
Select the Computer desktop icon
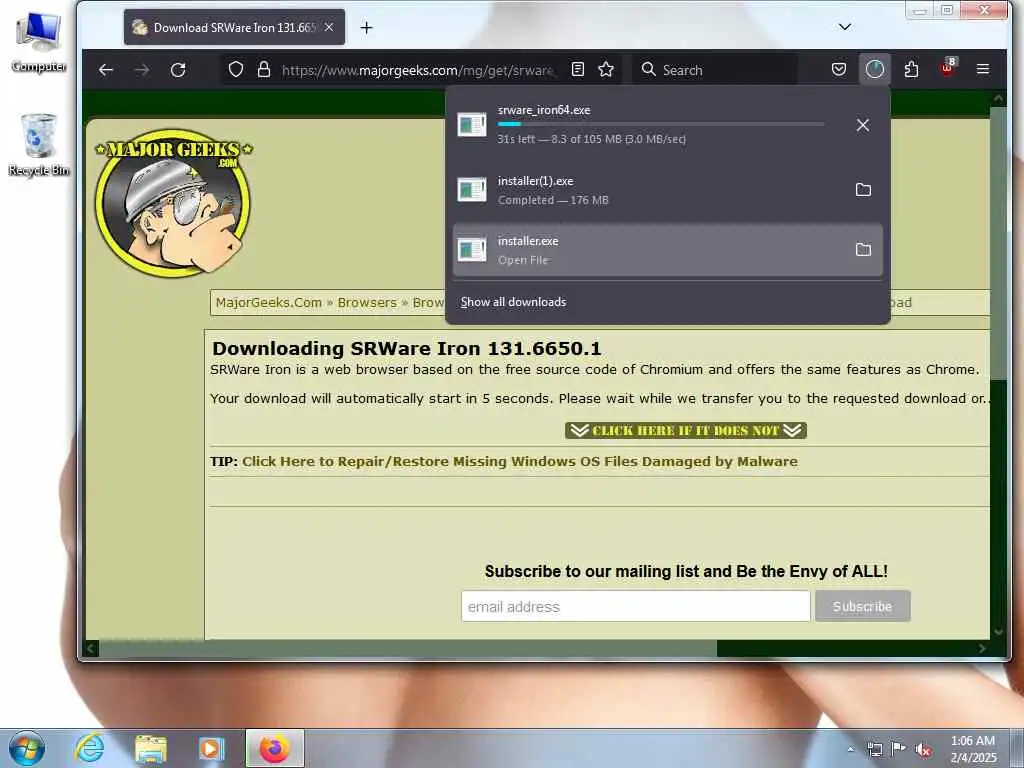[x=39, y=42]
